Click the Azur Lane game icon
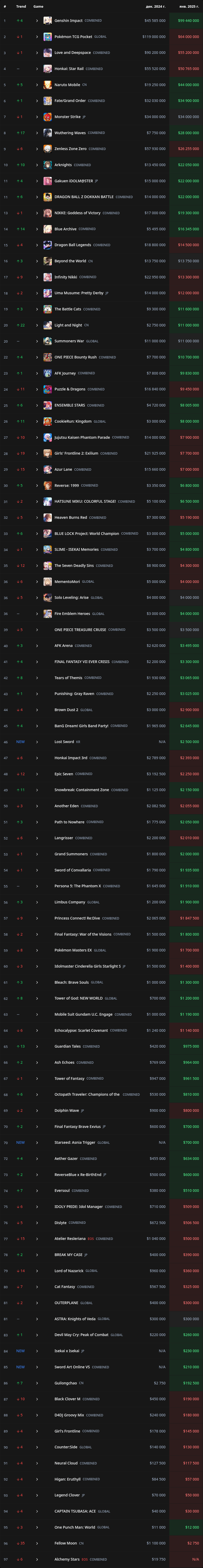The image size is (203, 1568). click(x=48, y=469)
